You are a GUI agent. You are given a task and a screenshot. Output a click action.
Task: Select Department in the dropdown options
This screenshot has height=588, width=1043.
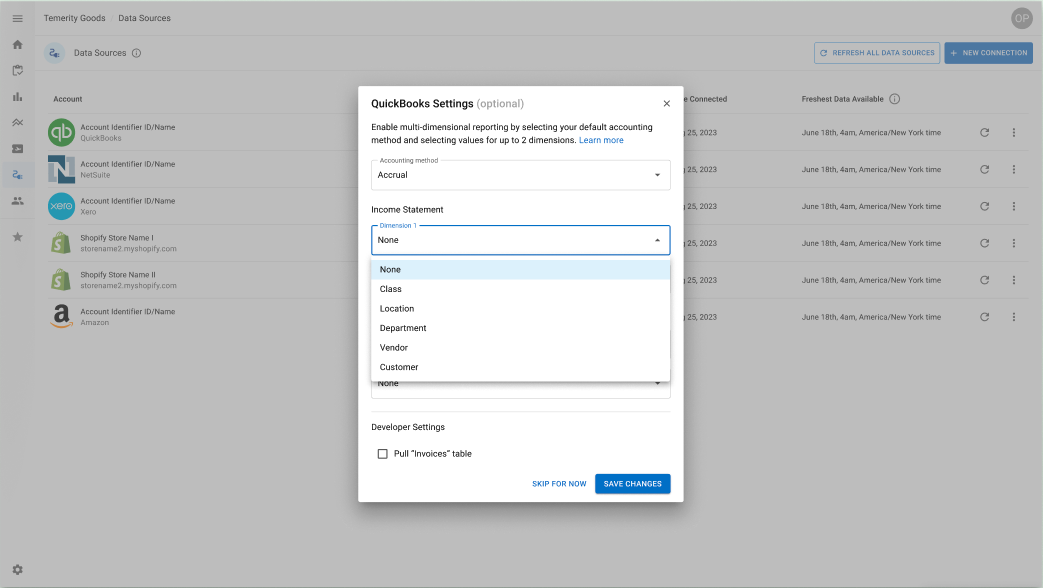coord(403,328)
